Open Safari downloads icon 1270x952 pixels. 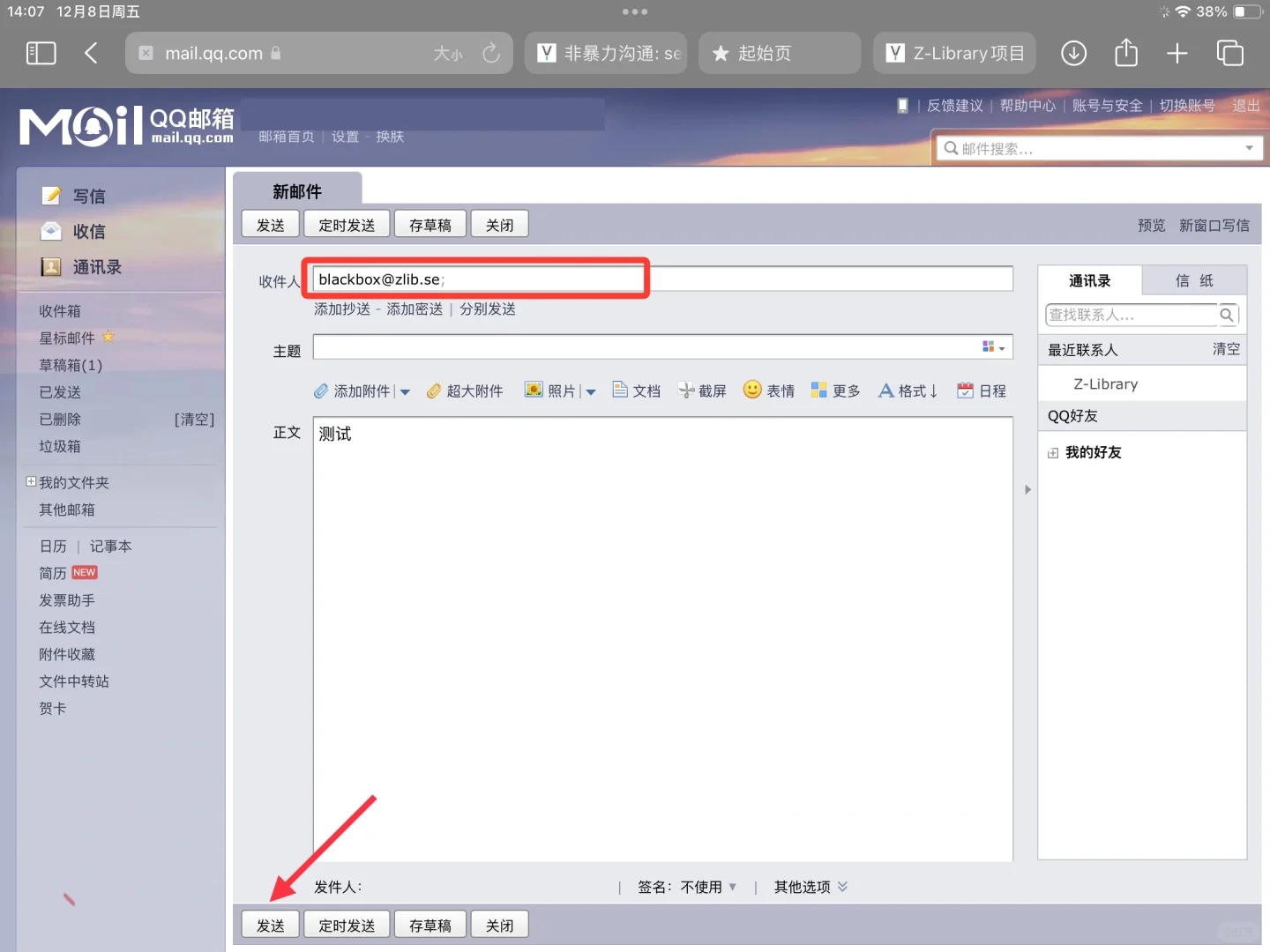click(x=1073, y=53)
